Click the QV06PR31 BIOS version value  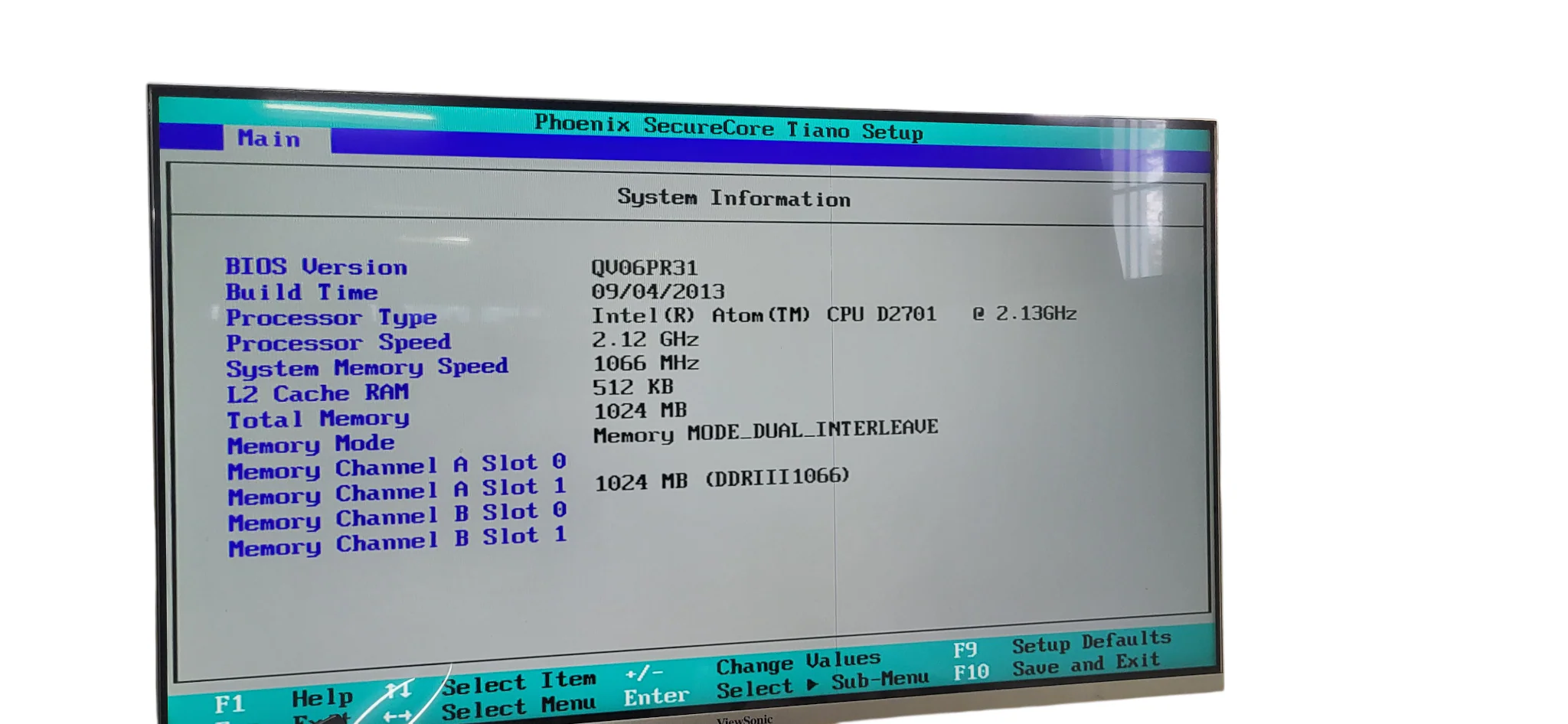pyautogui.click(x=645, y=268)
